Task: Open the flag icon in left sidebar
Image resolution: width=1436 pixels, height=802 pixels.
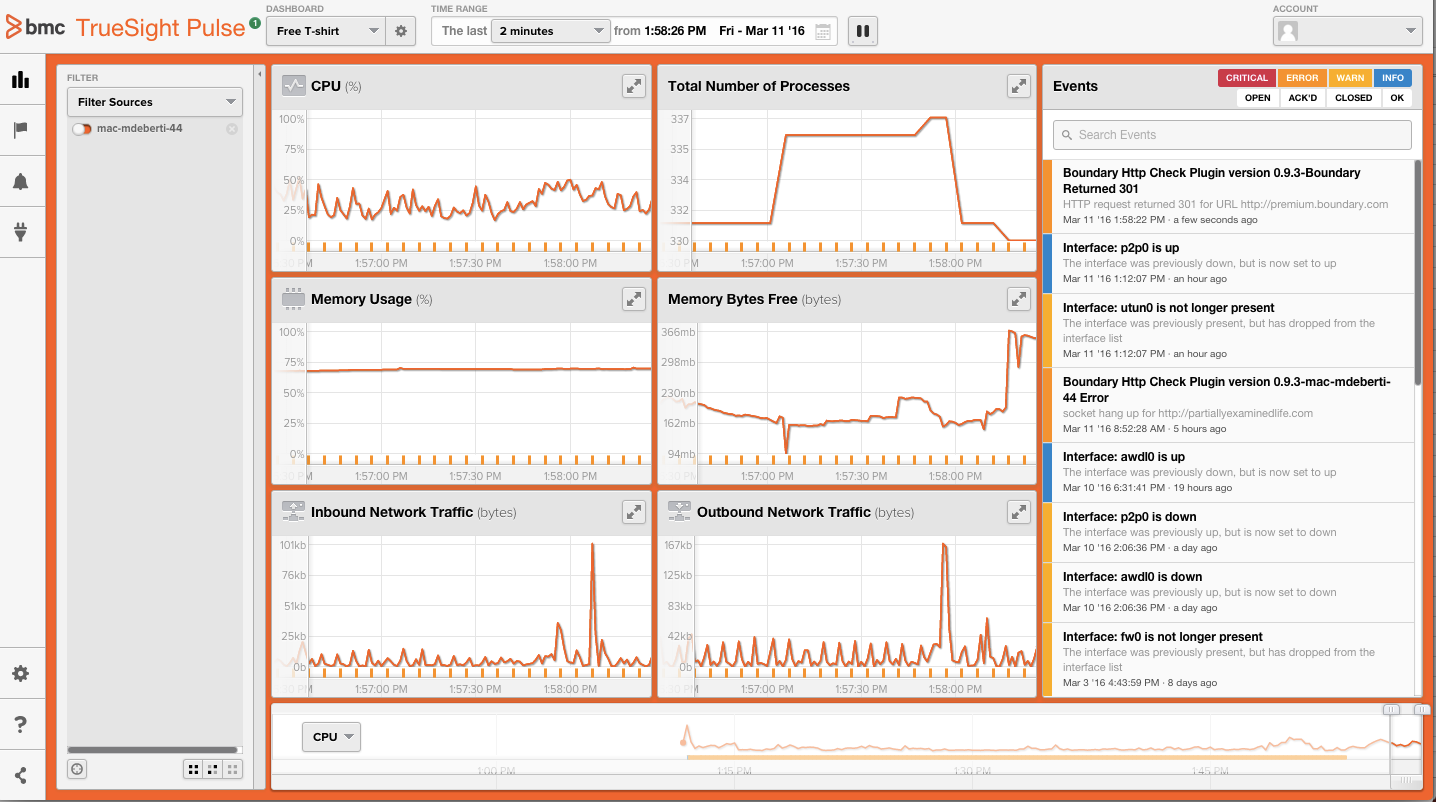Action: tap(20, 130)
